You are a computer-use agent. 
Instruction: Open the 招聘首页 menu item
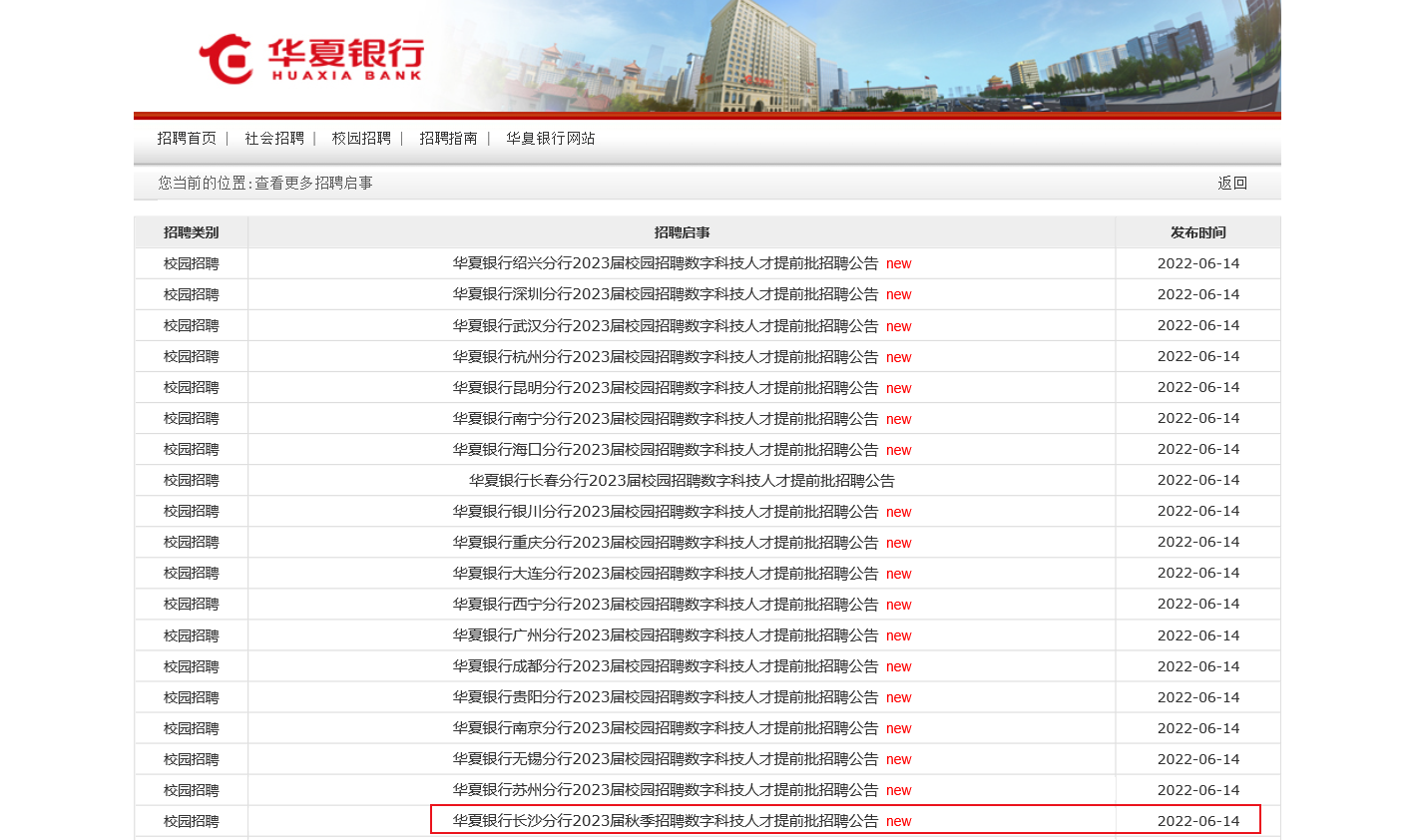pos(187,139)
